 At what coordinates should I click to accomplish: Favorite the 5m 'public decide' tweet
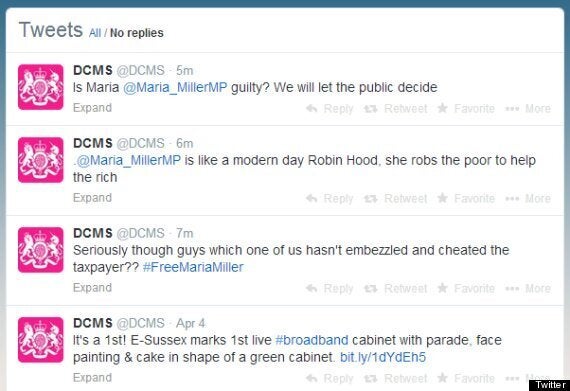pos(466,108)
